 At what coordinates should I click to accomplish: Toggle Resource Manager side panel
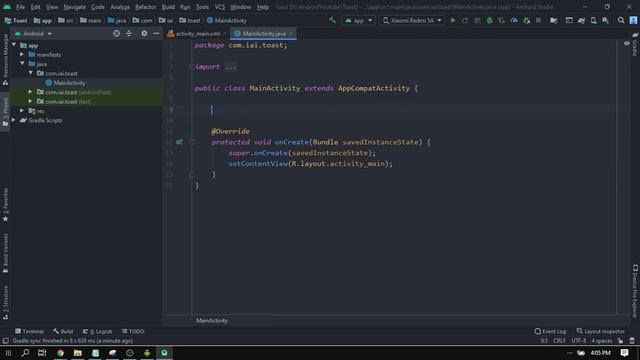coord(5,59)
